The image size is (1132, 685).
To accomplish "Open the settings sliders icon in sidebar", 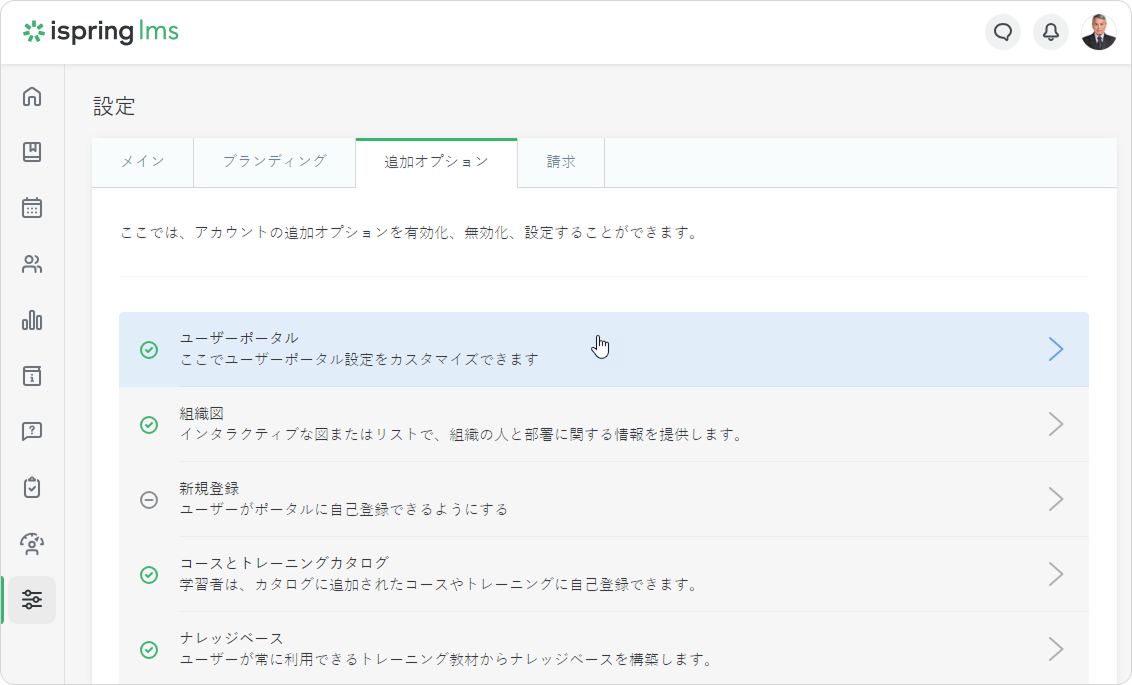I will click(32, 600).
